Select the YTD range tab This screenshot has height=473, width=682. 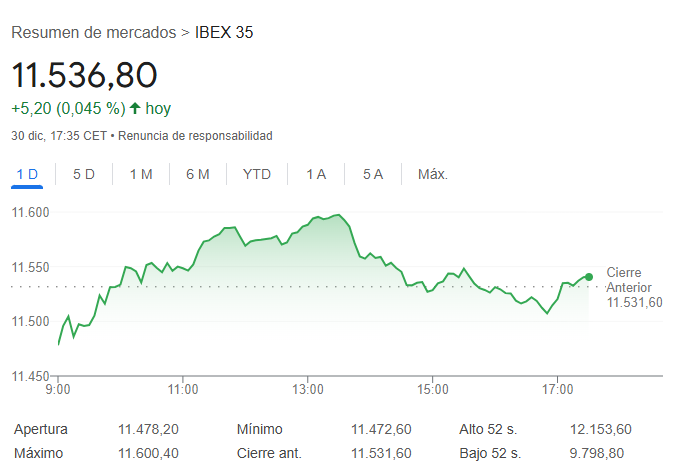[x=257, y=174]
